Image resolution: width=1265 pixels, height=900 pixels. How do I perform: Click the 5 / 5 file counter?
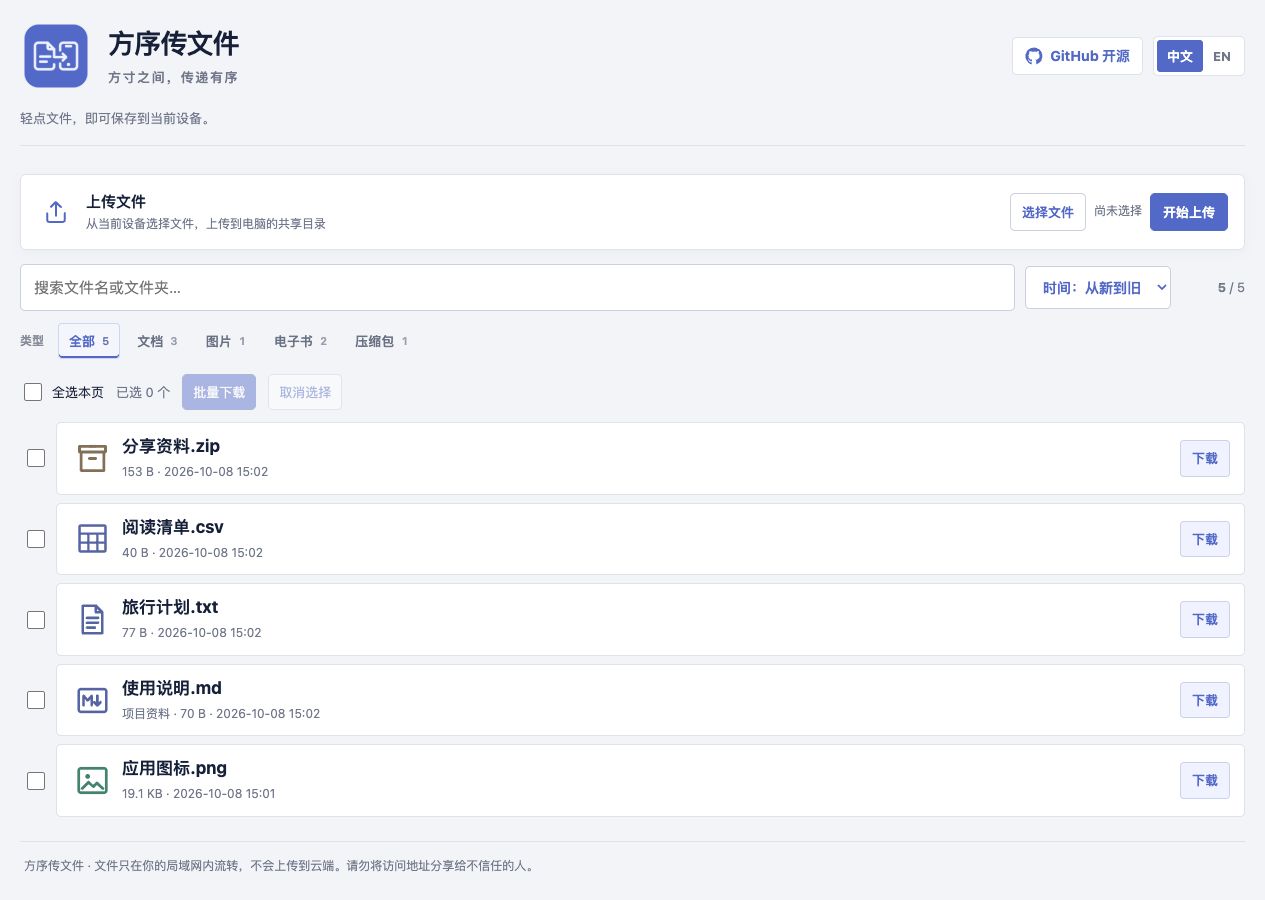pyautogui.click(x=1231, y=287)
